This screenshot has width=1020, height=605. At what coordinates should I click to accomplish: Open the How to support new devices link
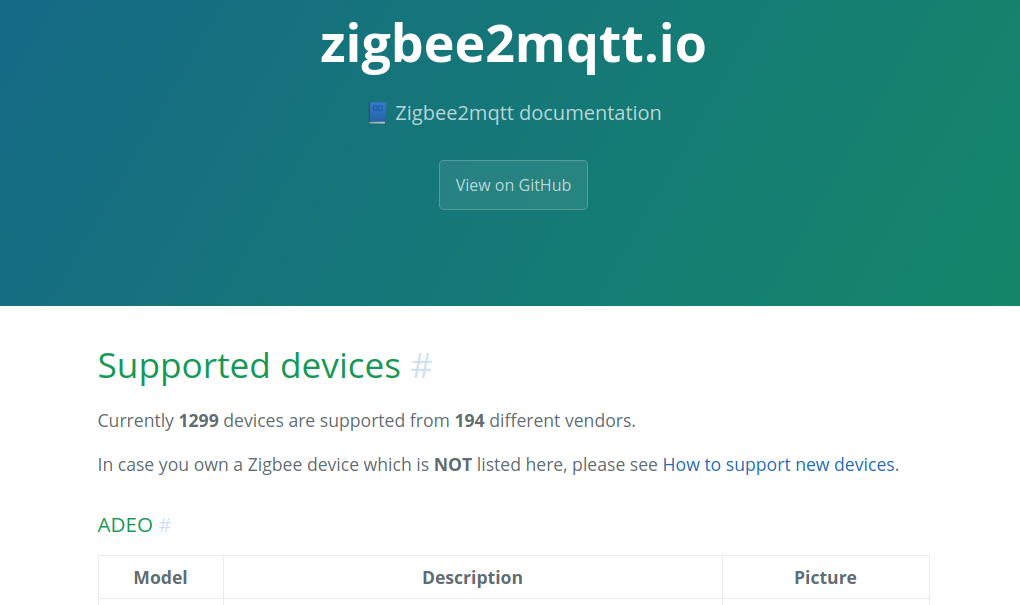(x=779, y=464)
